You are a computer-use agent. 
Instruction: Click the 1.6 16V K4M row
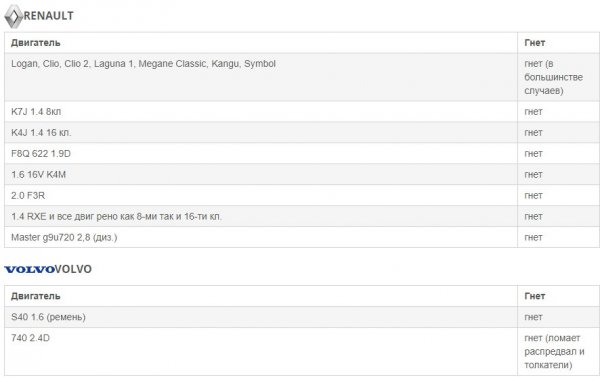(x=302, y=175)
